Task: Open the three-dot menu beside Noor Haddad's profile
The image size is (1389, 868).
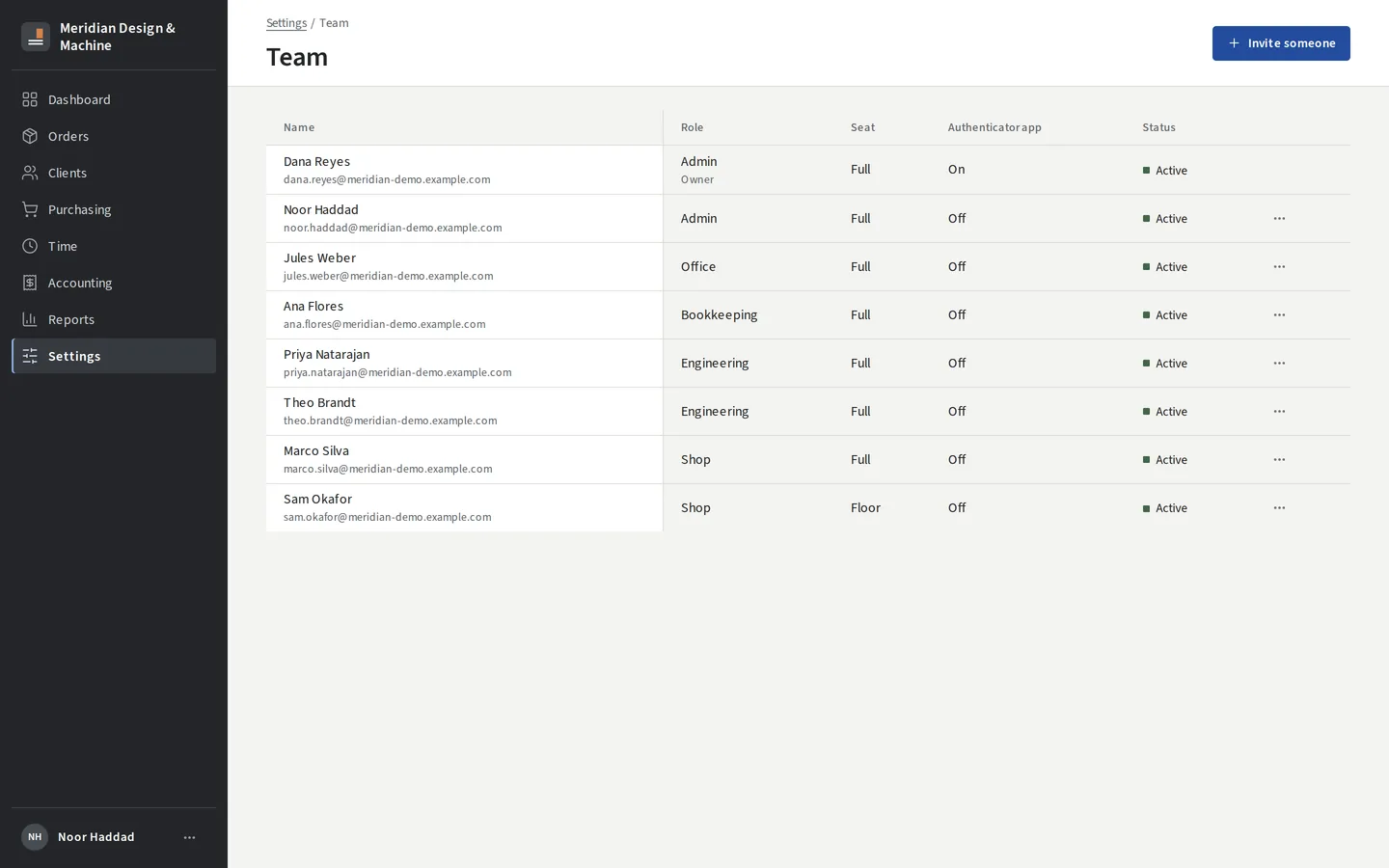Action: click(189, 837)
